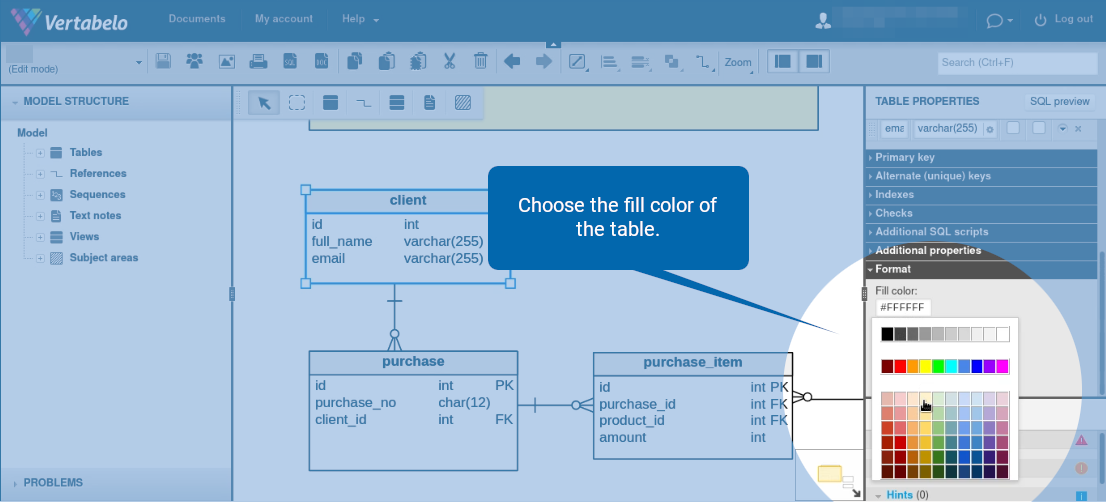This screenshot has width=1106, height=502.
Task: Toggle first checkbox in email column row
Action: [1013, 128]
